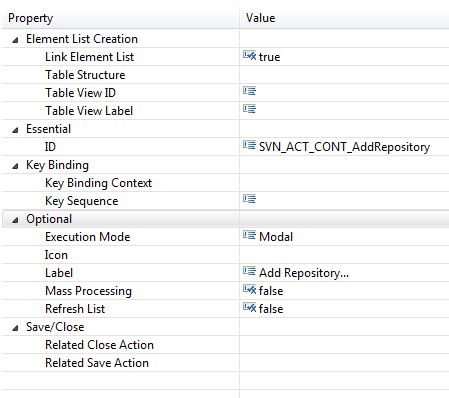449x398 pixels.
Task: Click the Modal value of Execution Mode
Action: (276, 237)
